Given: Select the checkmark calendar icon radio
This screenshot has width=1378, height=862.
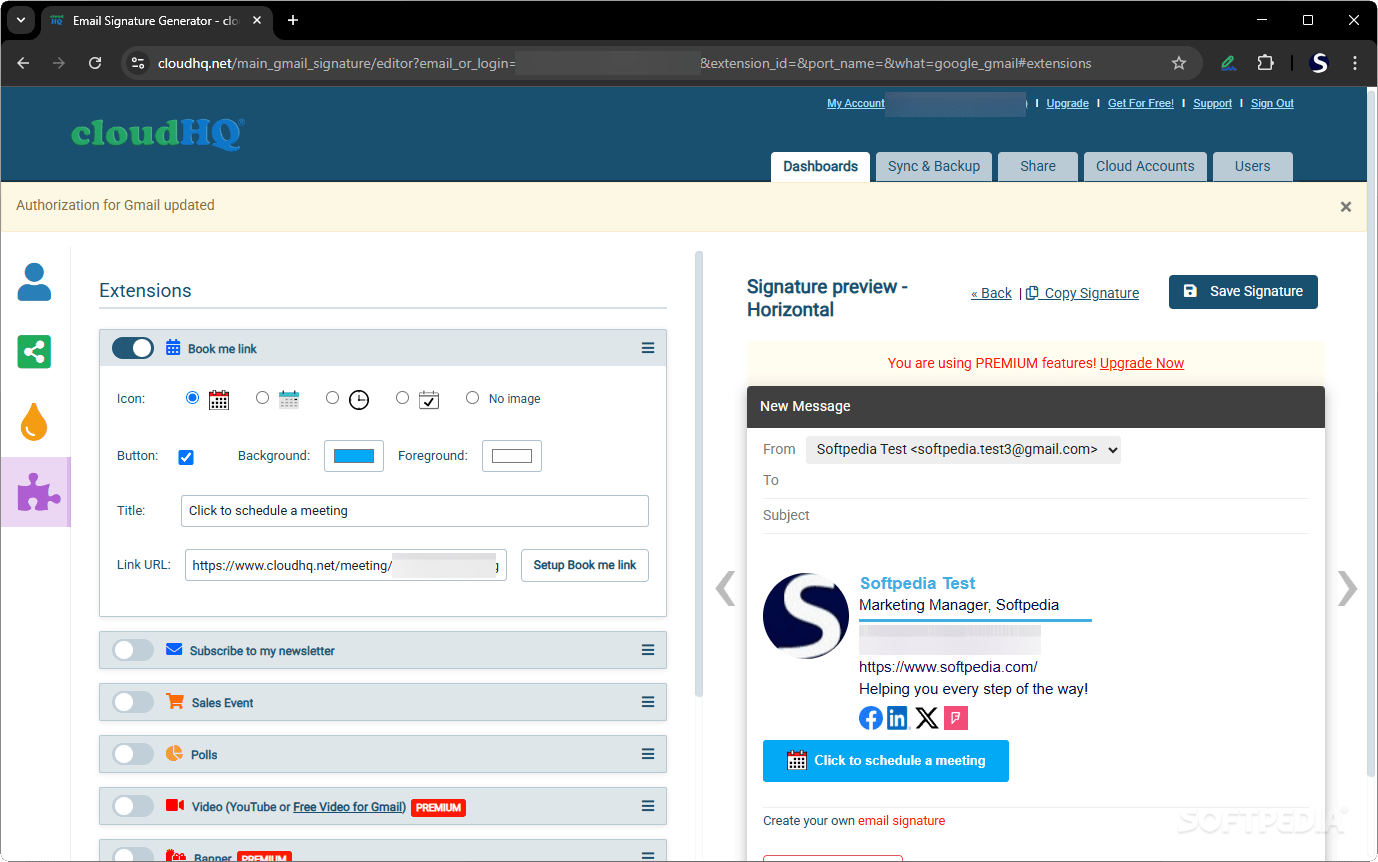Looking at the screenshot, I should (x=402, y=398).
